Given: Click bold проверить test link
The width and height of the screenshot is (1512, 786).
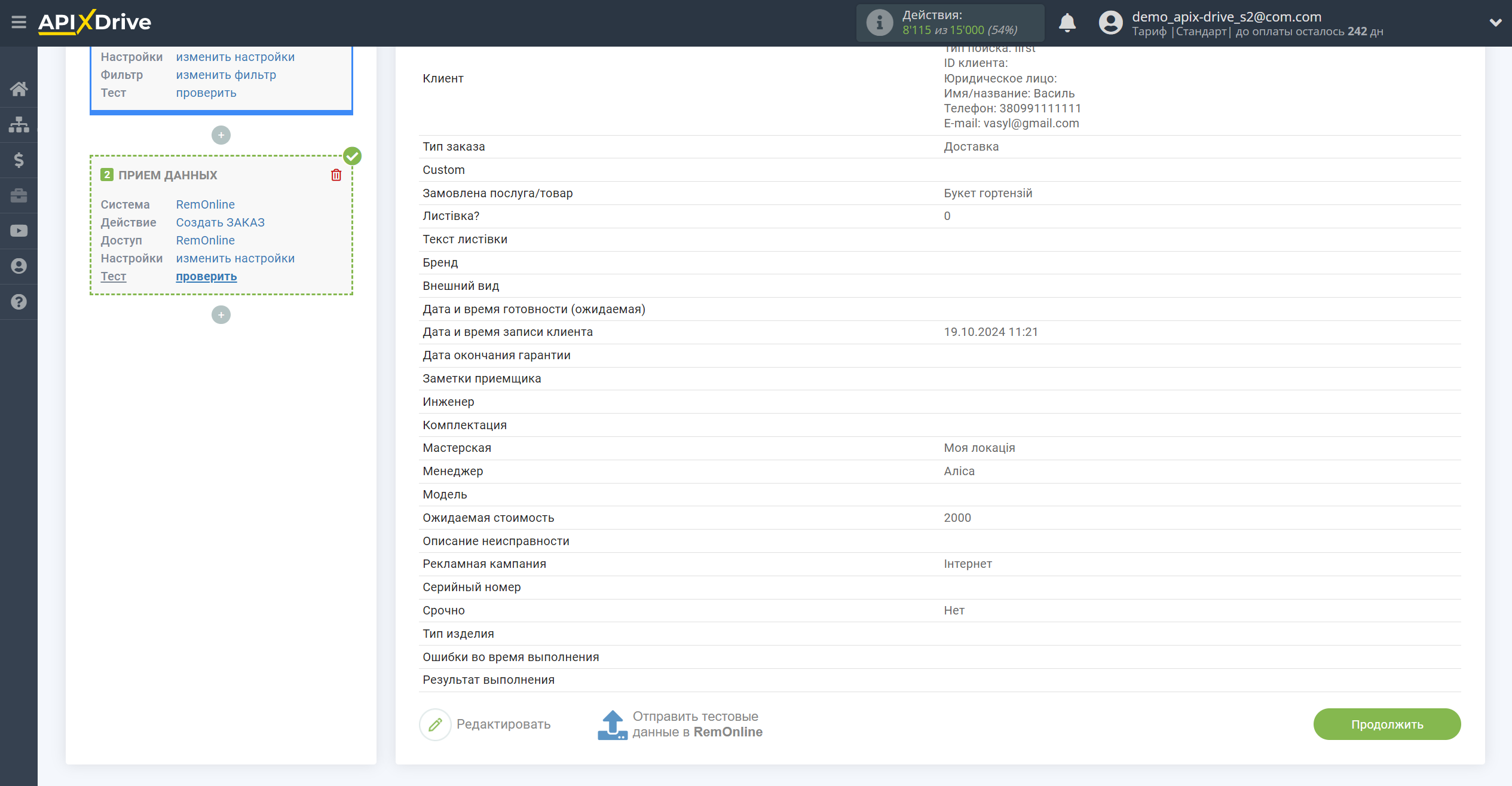Looking at the screenshot, I should point(206,276).
